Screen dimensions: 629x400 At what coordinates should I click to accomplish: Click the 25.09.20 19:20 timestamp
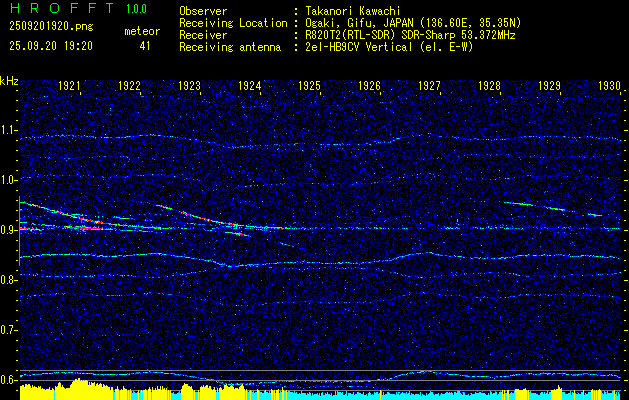click(50, 46)
